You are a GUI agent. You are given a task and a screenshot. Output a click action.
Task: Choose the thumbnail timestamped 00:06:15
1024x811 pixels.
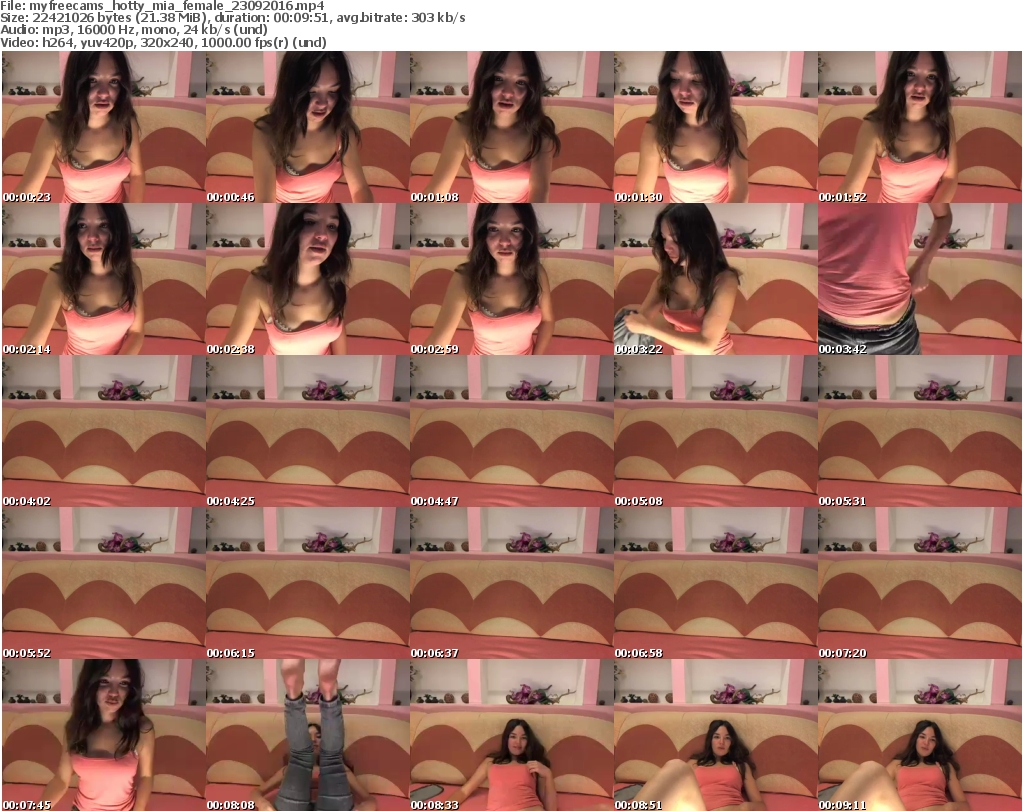[x=308, y=583]
